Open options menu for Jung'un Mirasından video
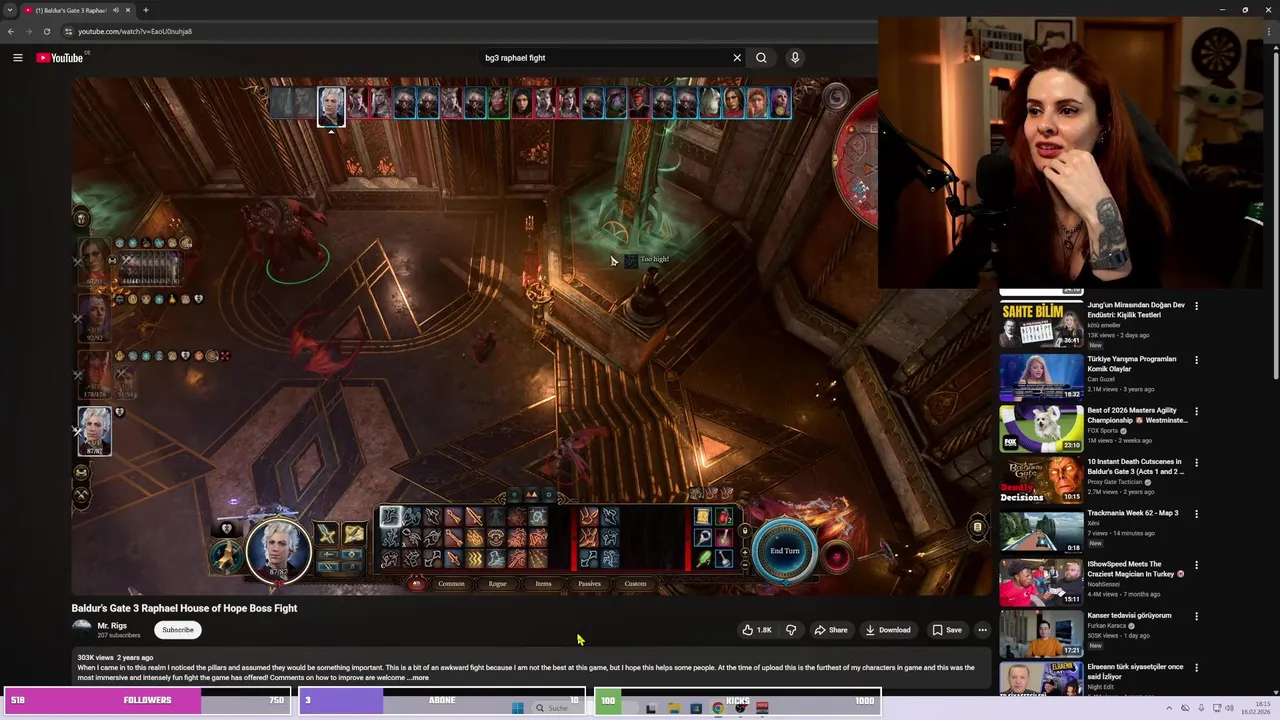This screenshot has height=720, width=1280. [1196, 306]
